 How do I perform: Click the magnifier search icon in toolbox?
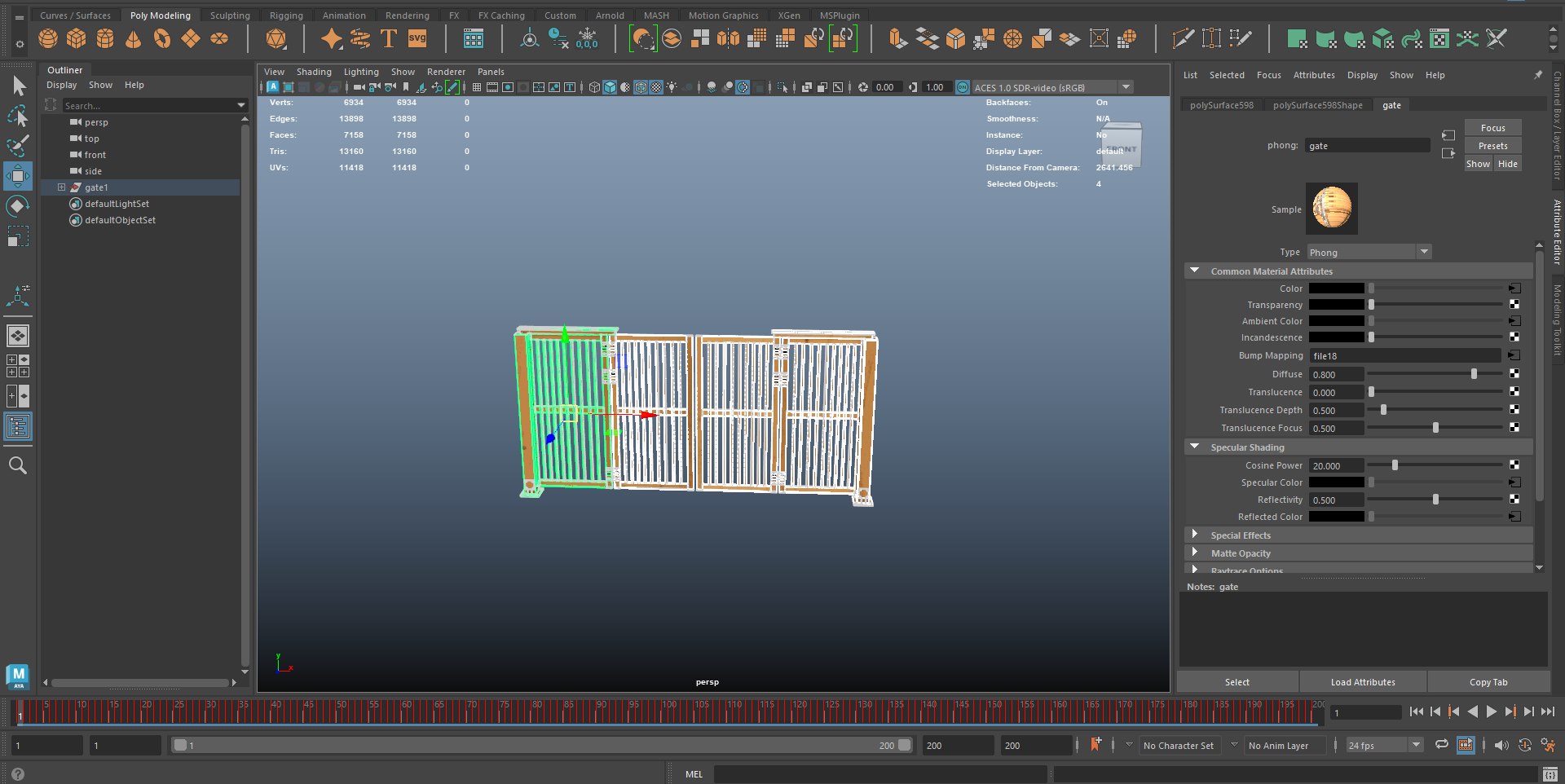pos(18,465)
